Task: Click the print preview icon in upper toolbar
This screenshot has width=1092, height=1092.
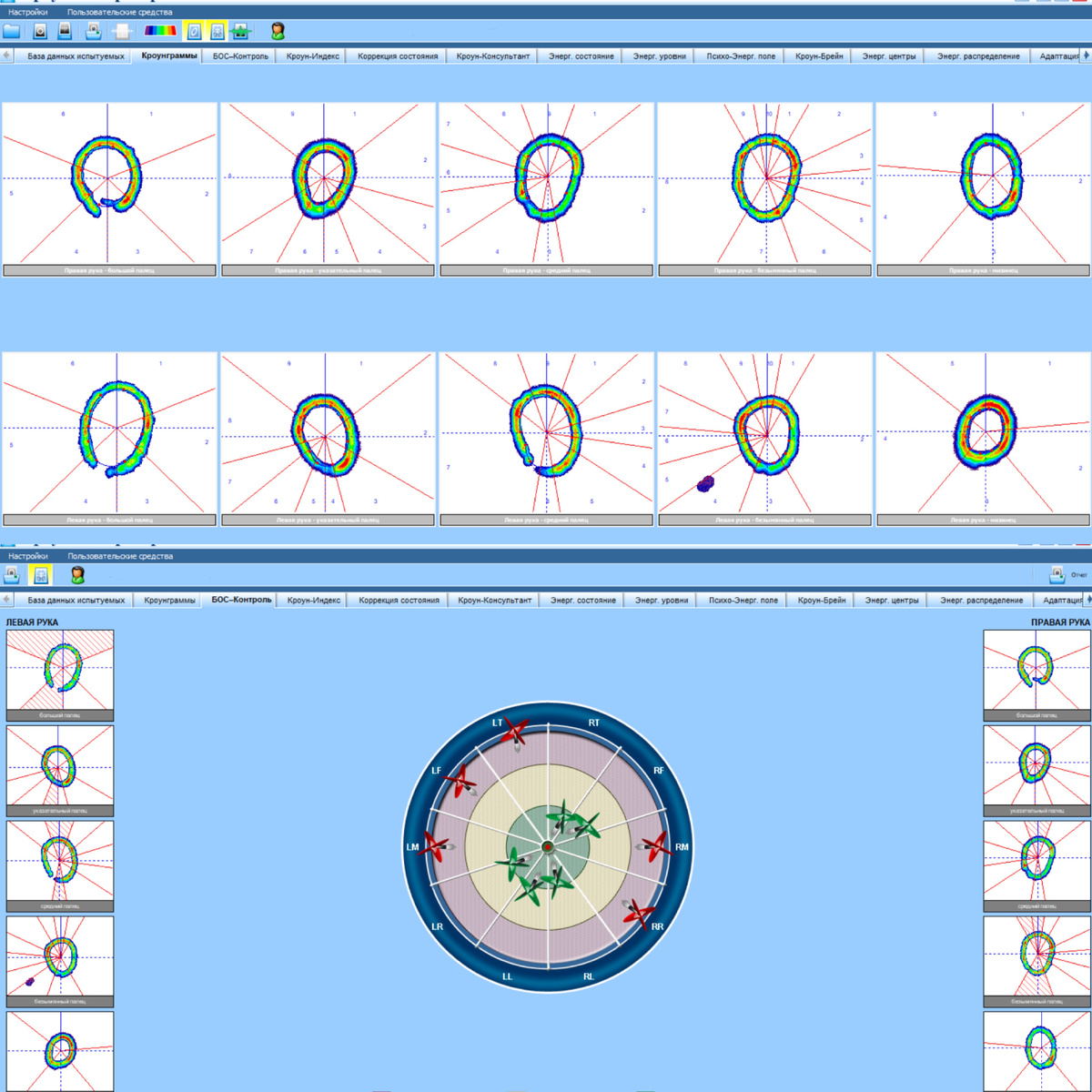Action: [x=93, y=31]
